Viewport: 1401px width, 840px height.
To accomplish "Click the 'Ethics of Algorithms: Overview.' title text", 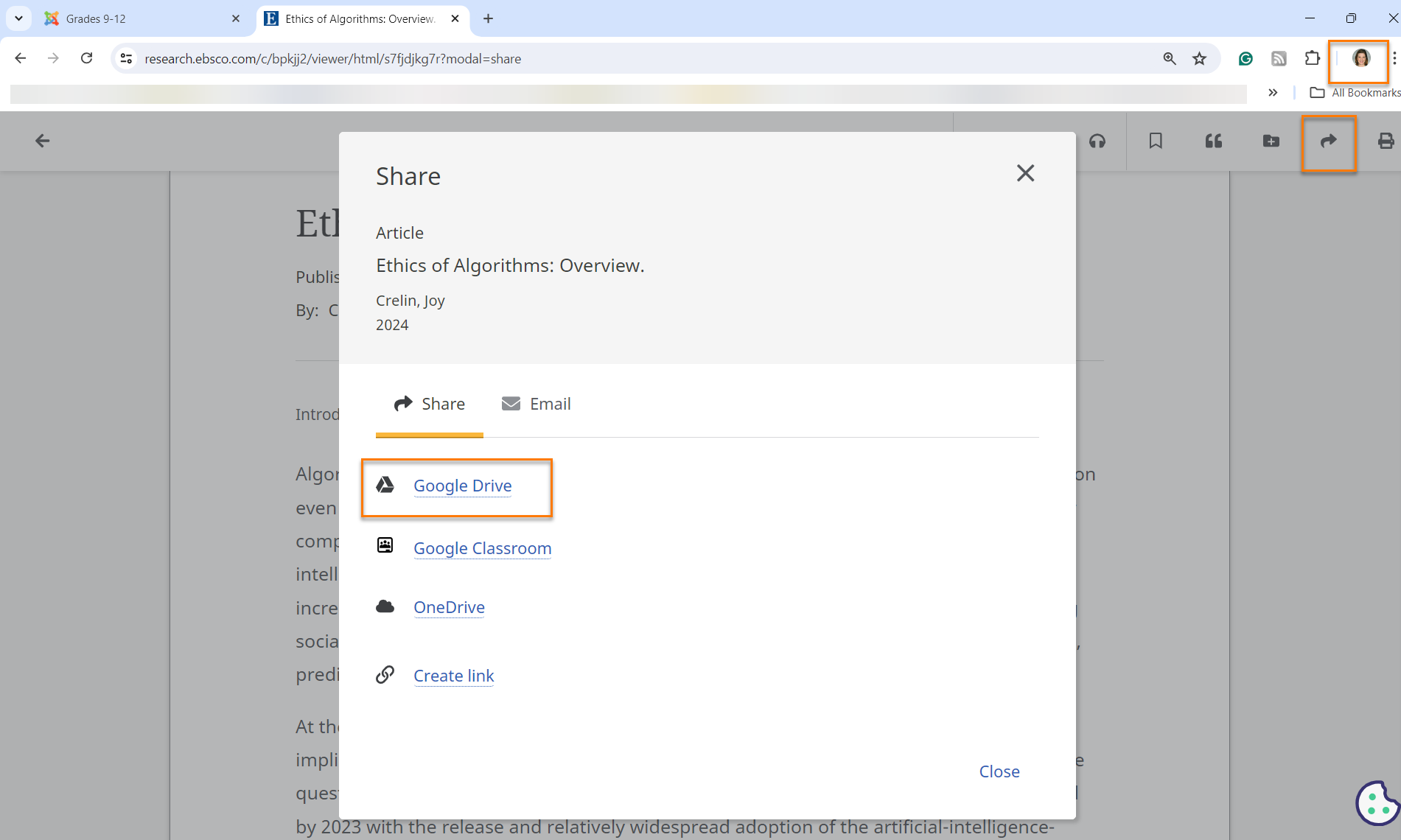I will click(x=510, y=265).
